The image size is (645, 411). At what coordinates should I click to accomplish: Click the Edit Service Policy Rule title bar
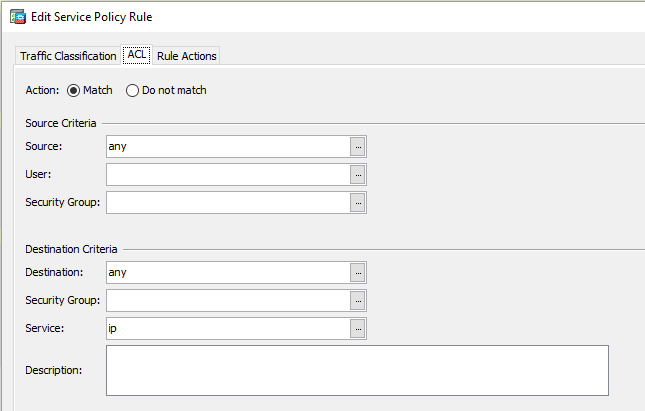pos(350,17)
